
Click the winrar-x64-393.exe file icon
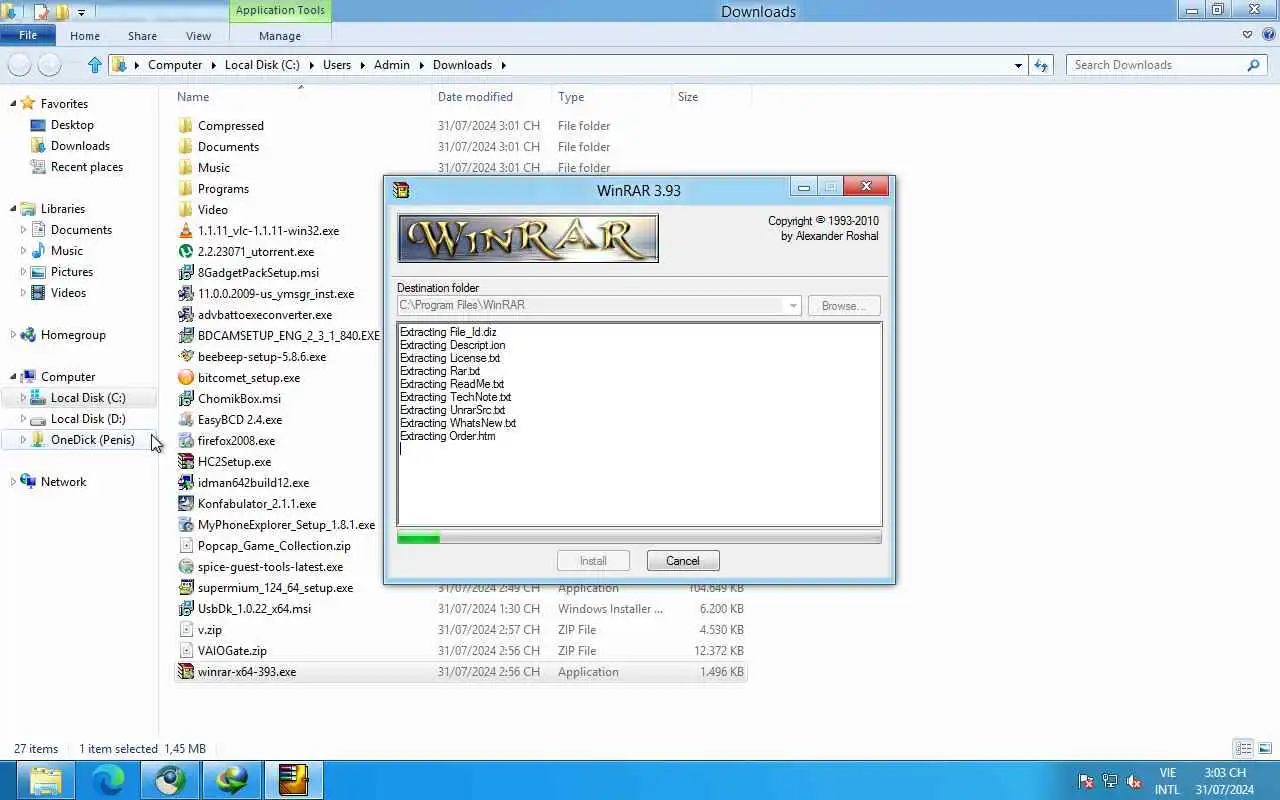(x=185, y=672)
